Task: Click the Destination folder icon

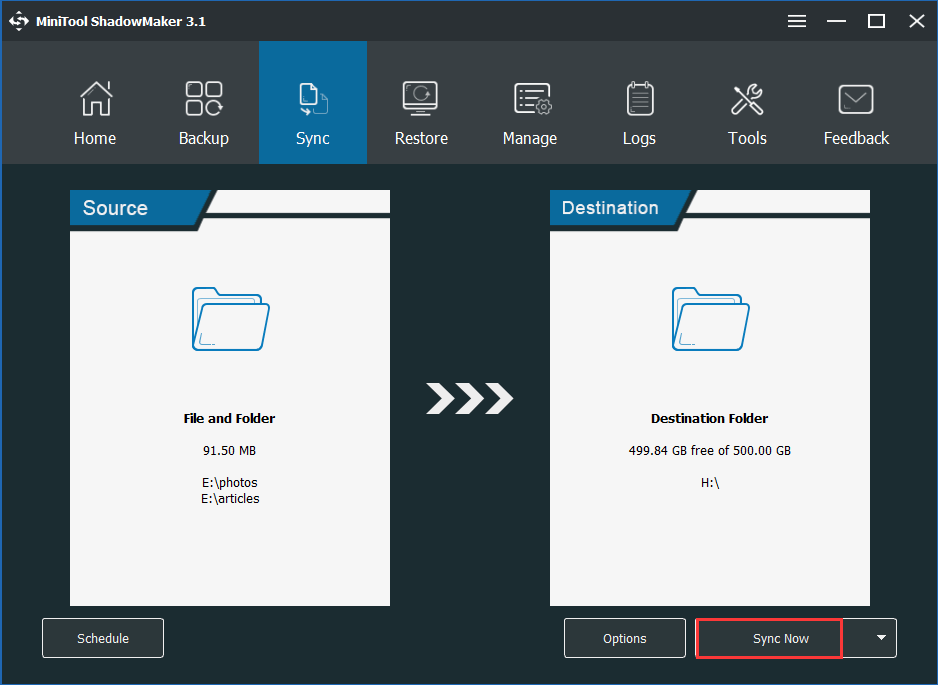Action: click(710, 319)
